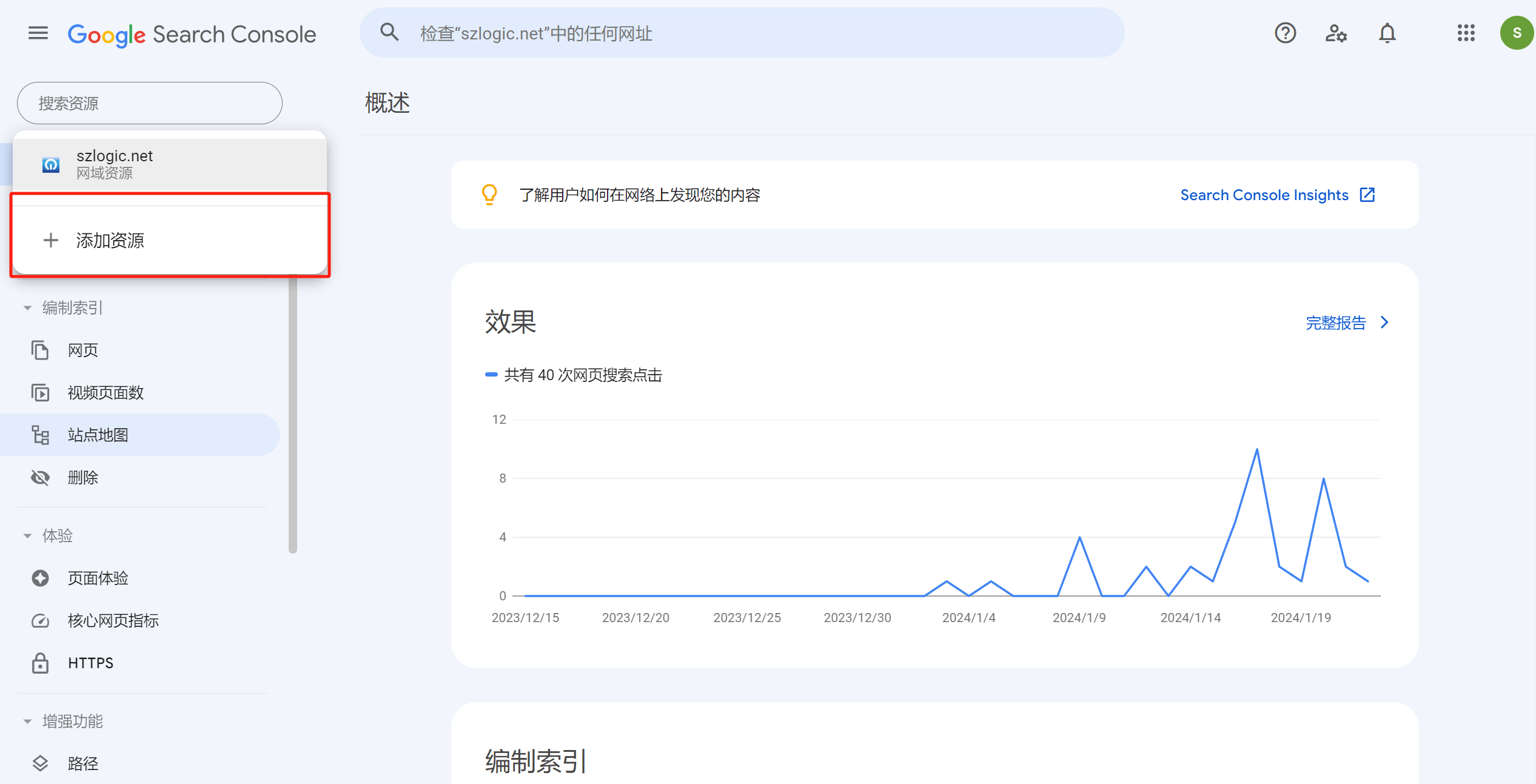The image size is (1536, 784).
Task: Open the user settings icon
Action: [x=1336, y=35]
